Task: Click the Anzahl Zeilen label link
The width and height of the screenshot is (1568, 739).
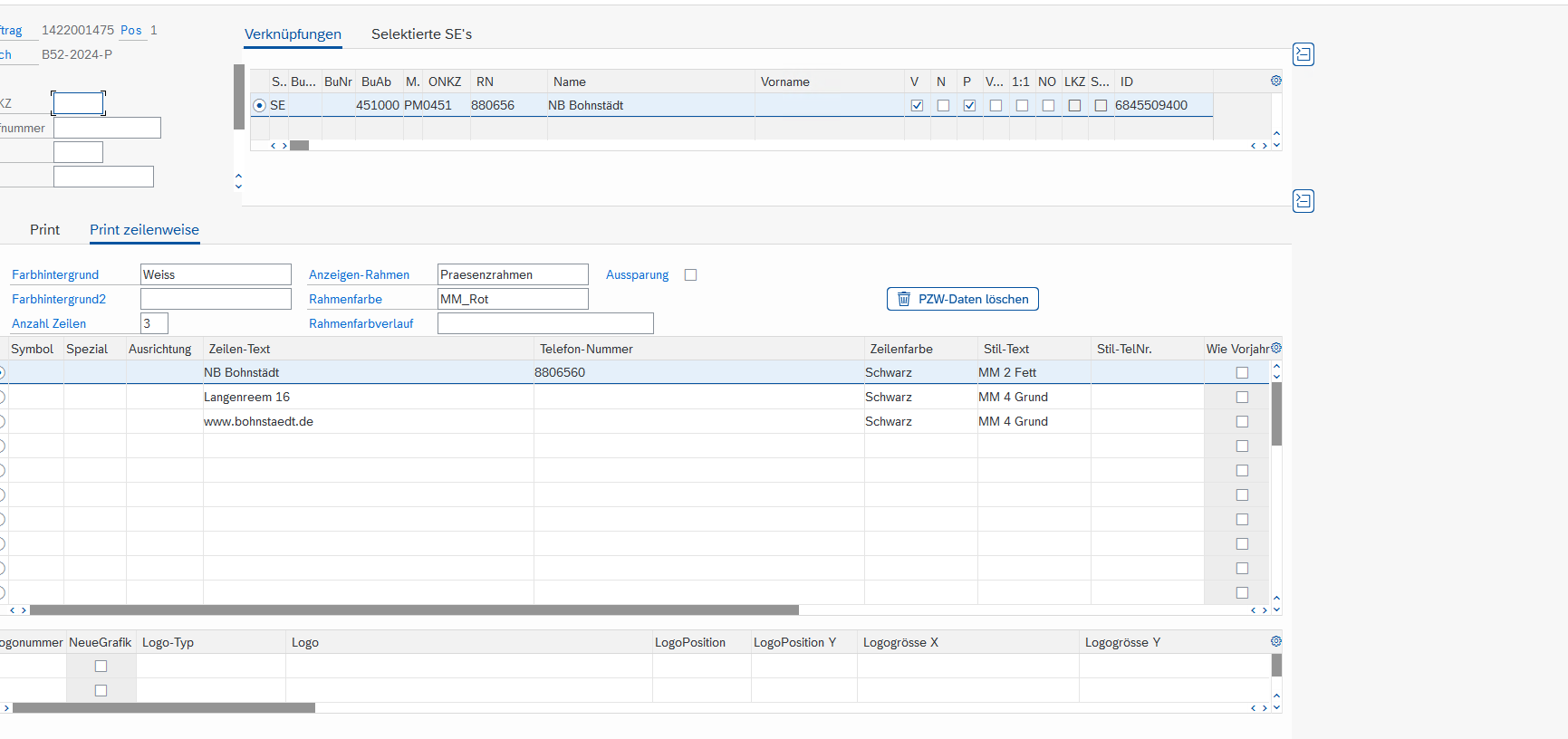Action: click(x=49, y=323)
